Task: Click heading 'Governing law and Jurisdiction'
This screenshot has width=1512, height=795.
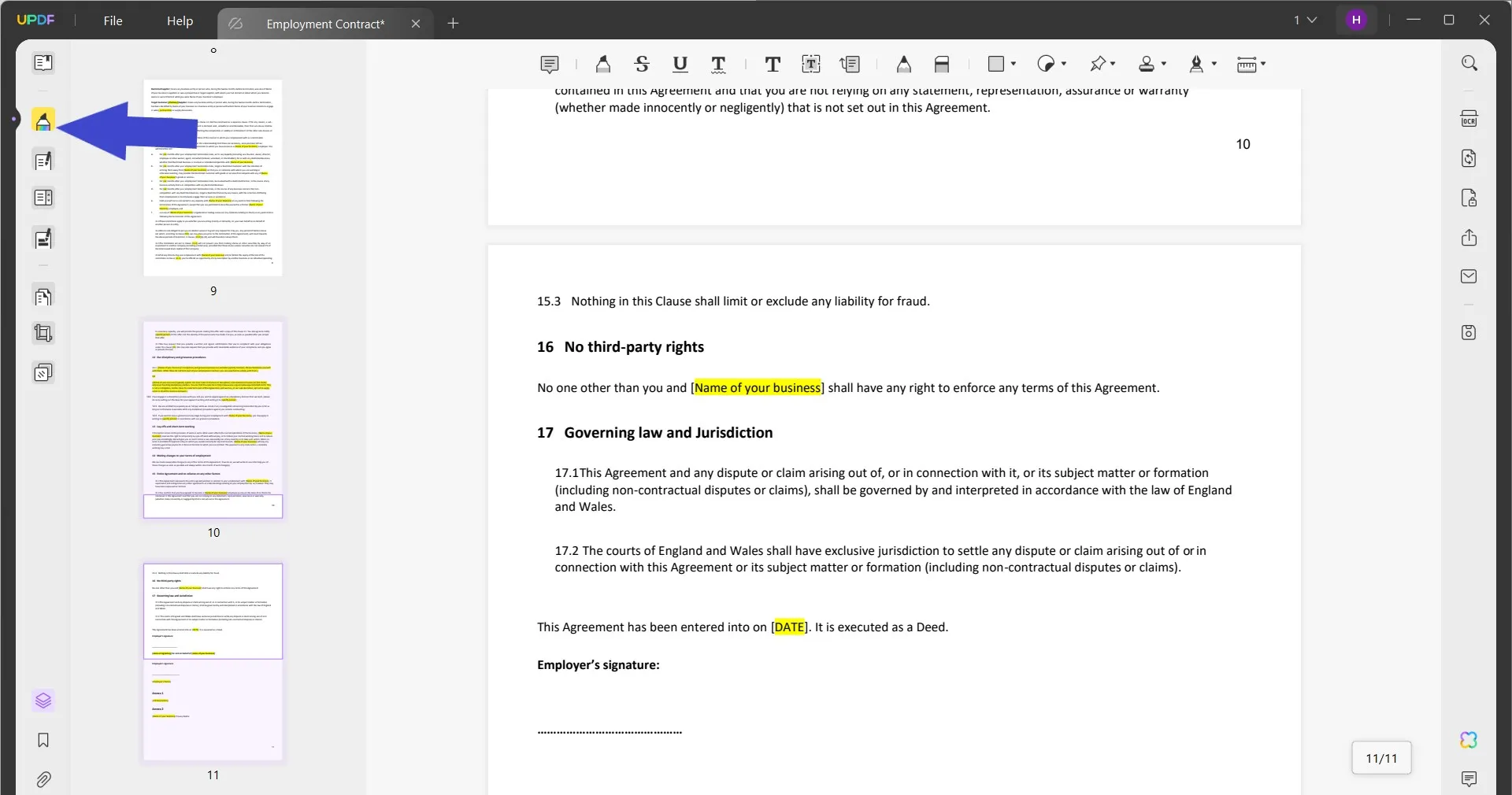Action: [x=669, y=433]
